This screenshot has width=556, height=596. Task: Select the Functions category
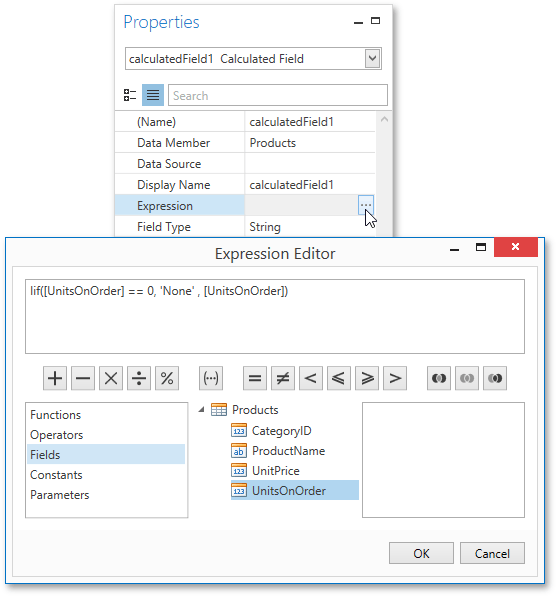tap(106, 415)
